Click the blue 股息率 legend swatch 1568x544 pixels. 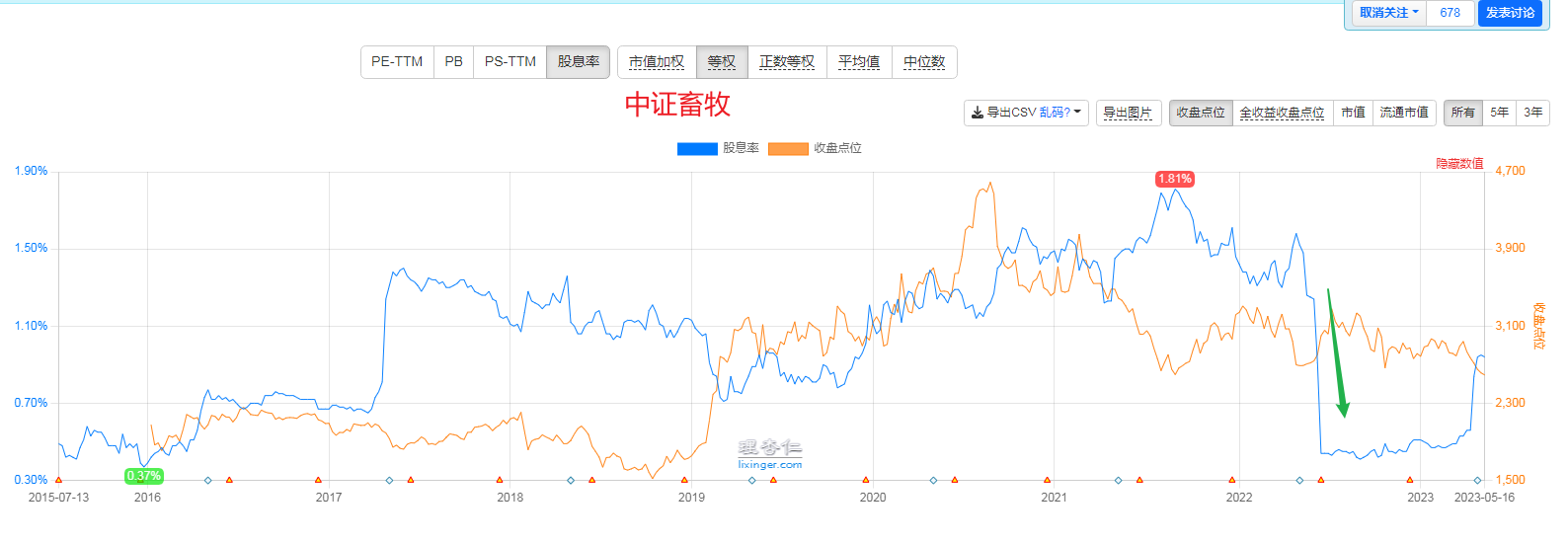tap(697, 149)
